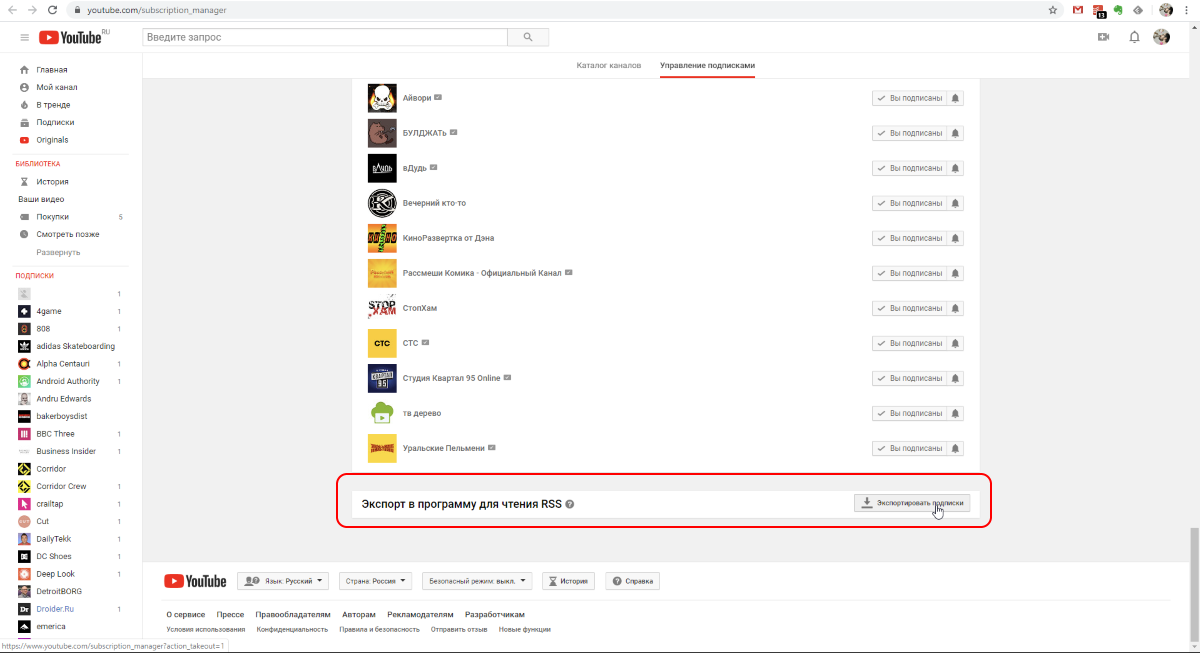Click the video upload camera icon
The image size is (1200, 653).
click(1101, 36)
